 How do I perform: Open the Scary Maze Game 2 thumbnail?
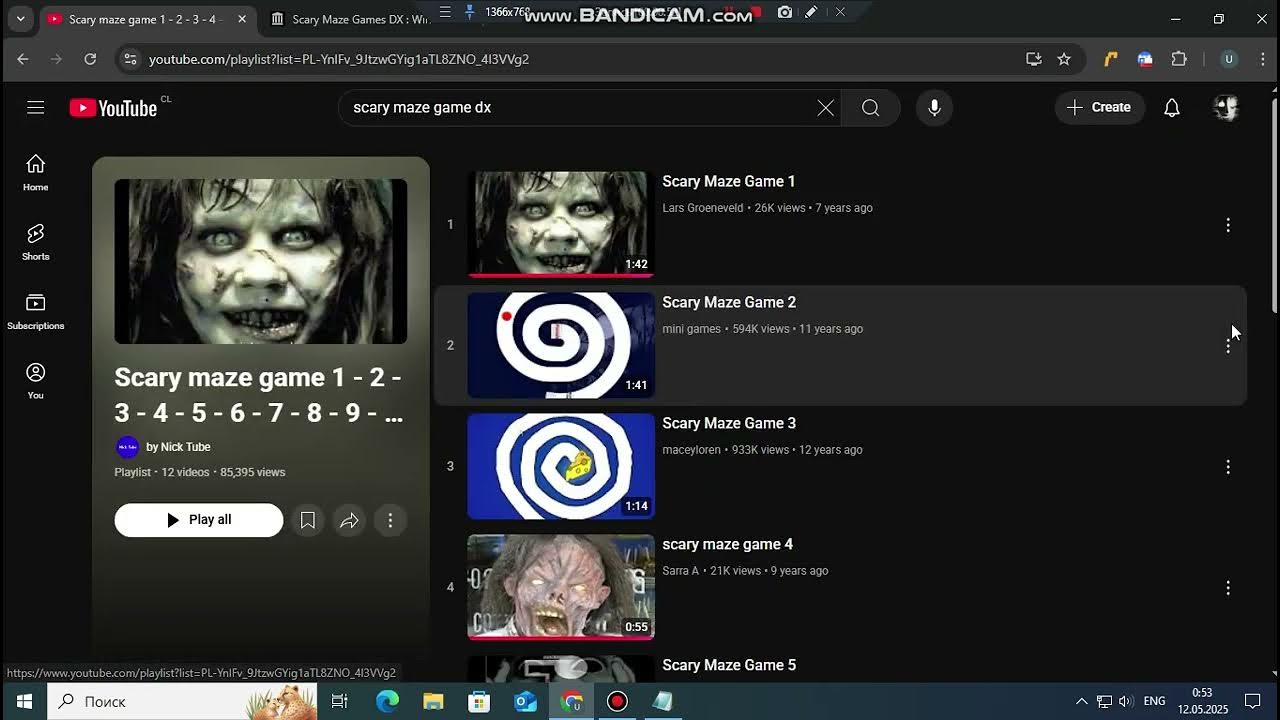click(561, 345)
